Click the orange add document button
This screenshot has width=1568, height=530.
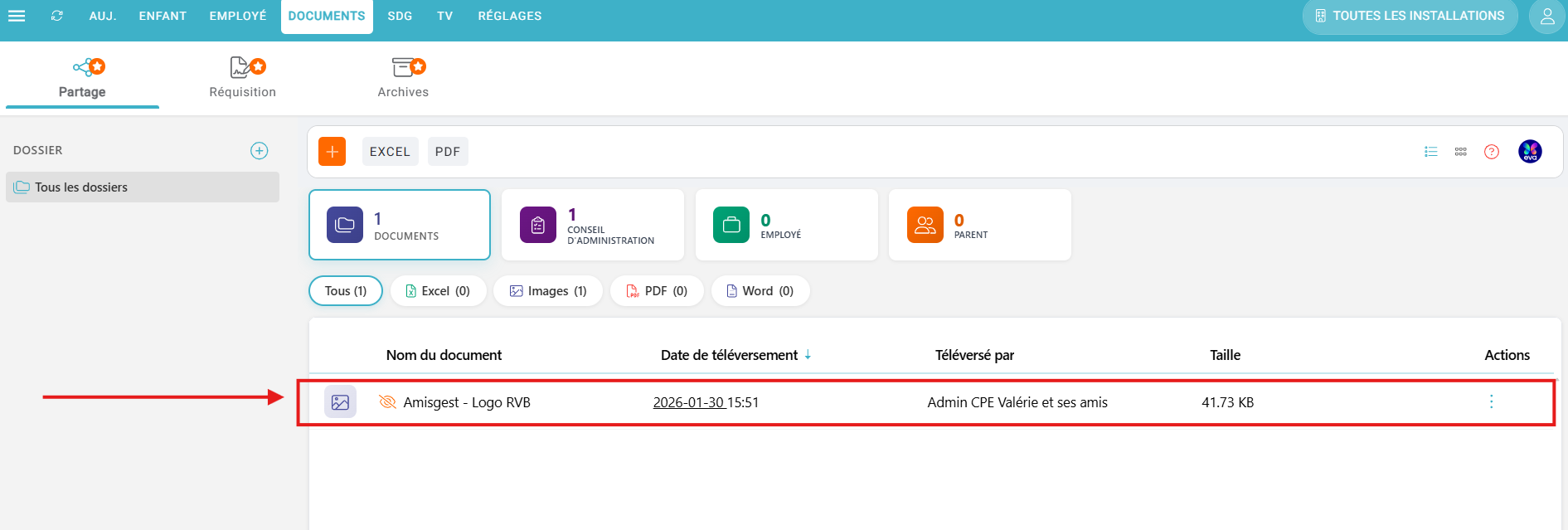pos(332,152)
